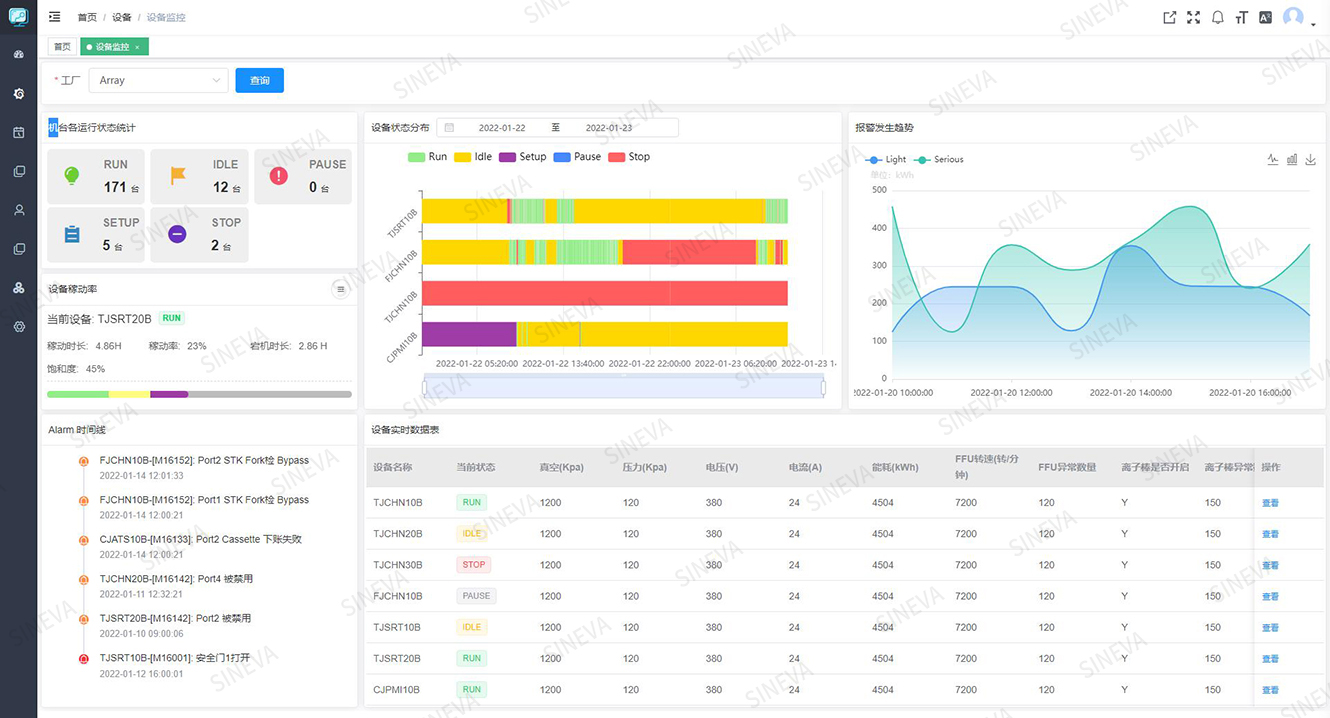
Task: Click 查看 link for TJCHN30B row
Action: [1270, 565]
